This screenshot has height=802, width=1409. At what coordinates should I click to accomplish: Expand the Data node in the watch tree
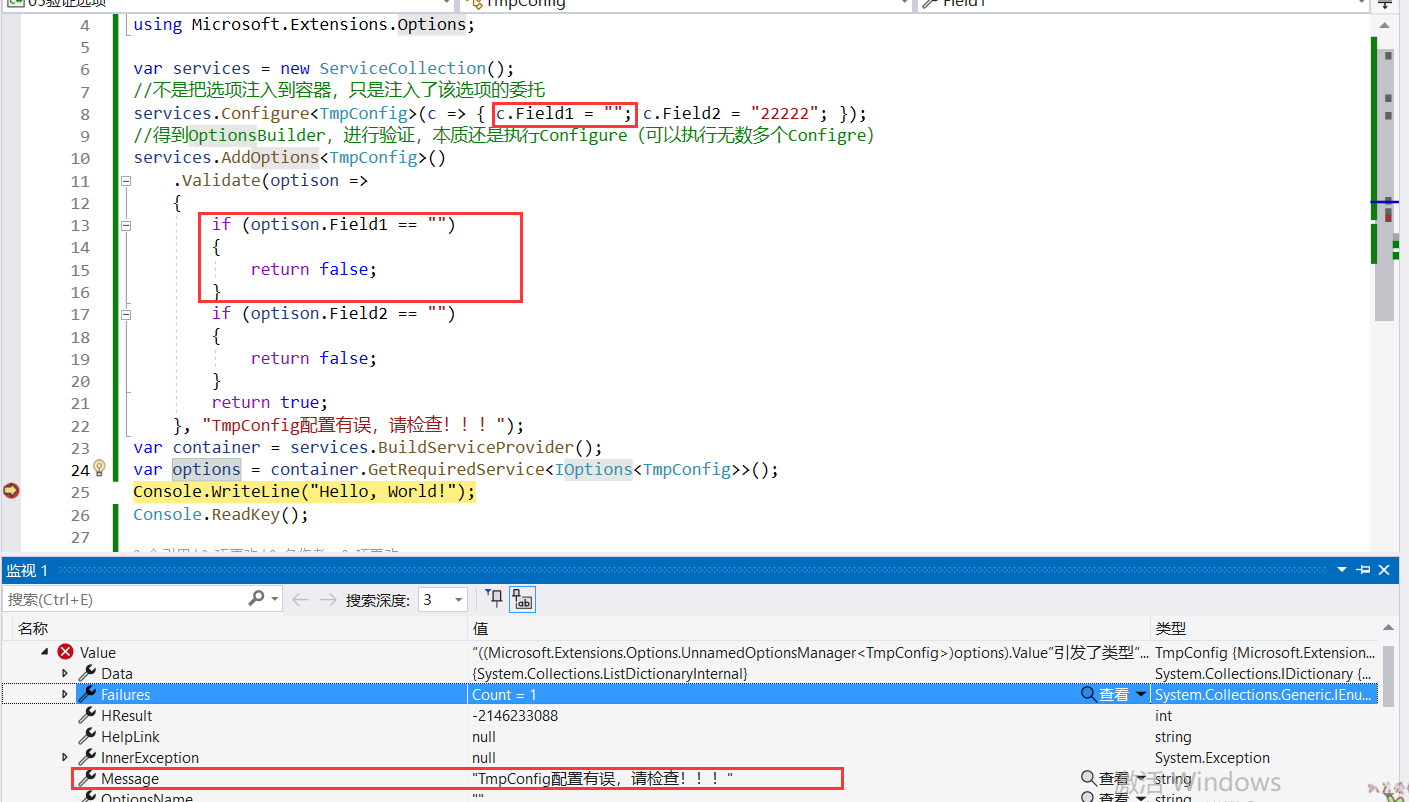pyautogui.click(x=66, y=673)
